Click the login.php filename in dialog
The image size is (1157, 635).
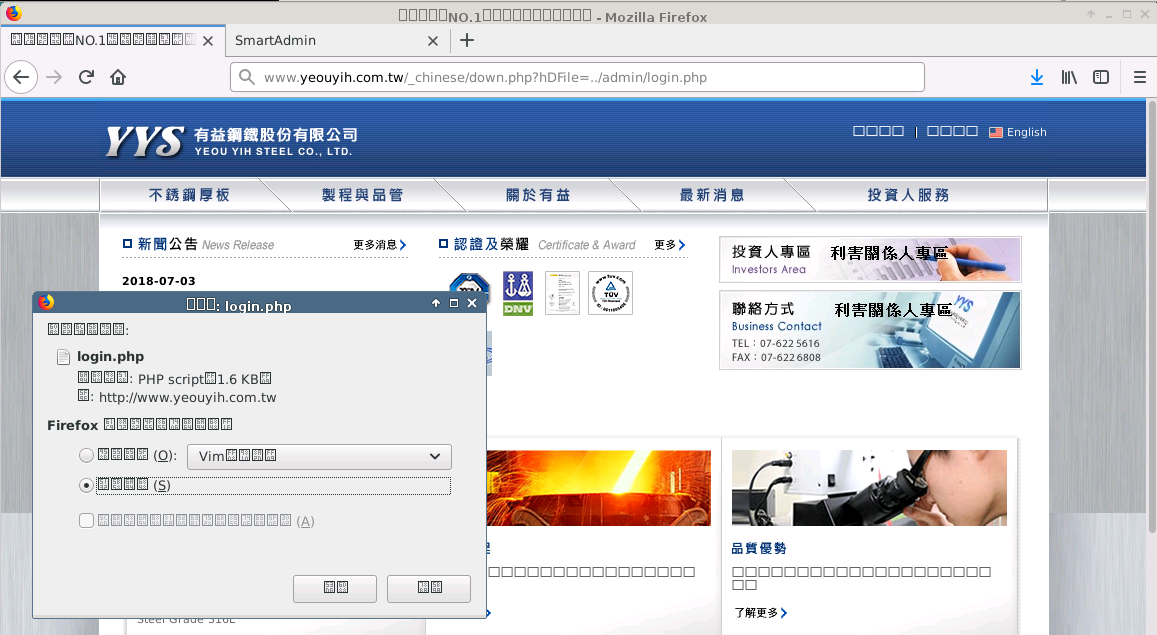click(111, 357)
